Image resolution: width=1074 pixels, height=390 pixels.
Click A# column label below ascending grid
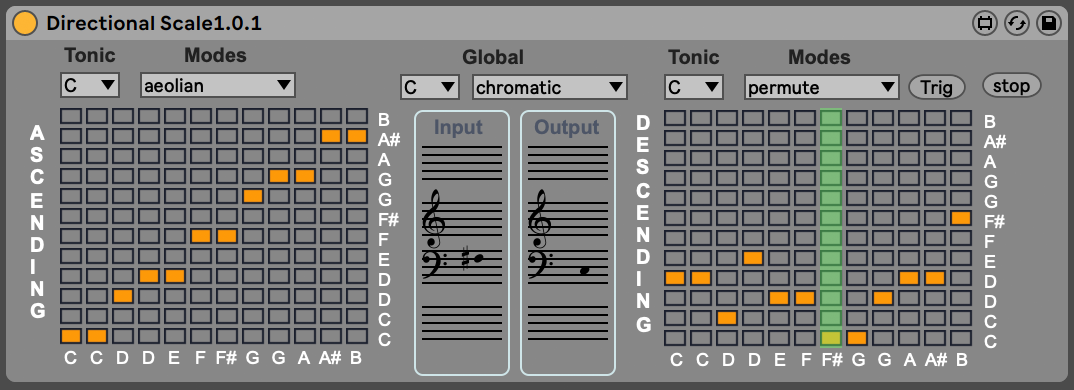point(331,358)
